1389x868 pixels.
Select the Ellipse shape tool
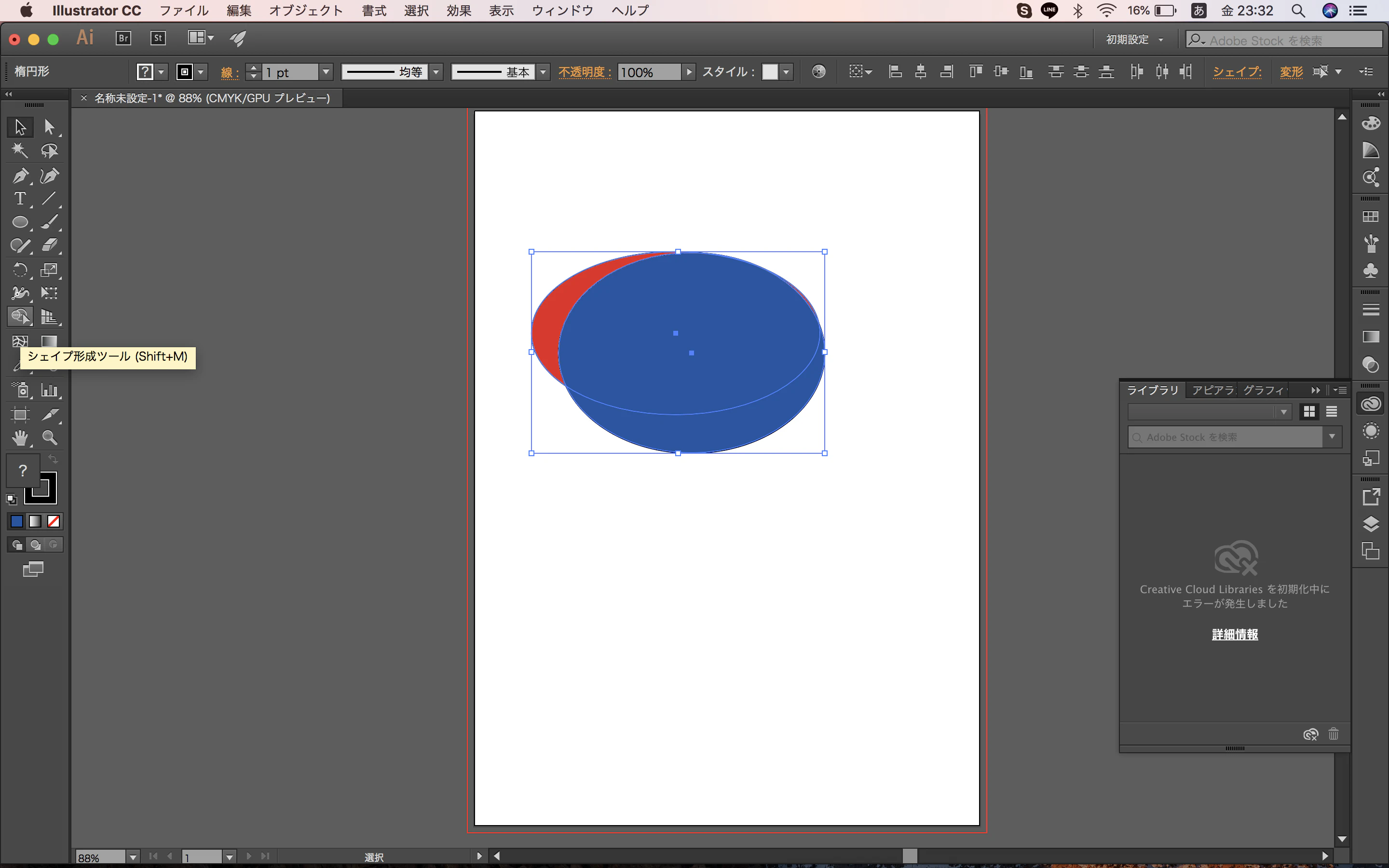pos(20,222)
